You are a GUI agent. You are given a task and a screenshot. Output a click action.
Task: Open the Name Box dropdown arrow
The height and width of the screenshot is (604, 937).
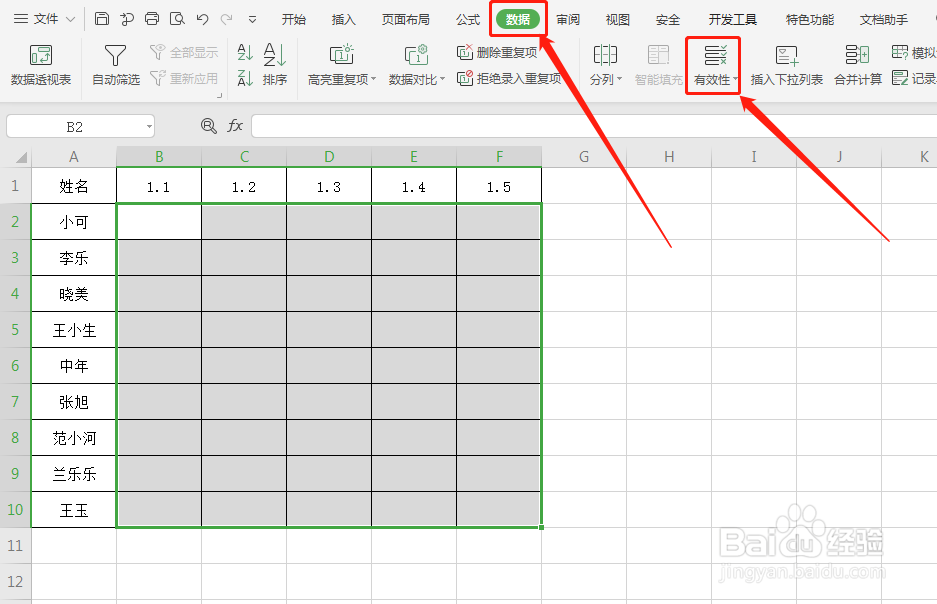(x=149, y=127)
